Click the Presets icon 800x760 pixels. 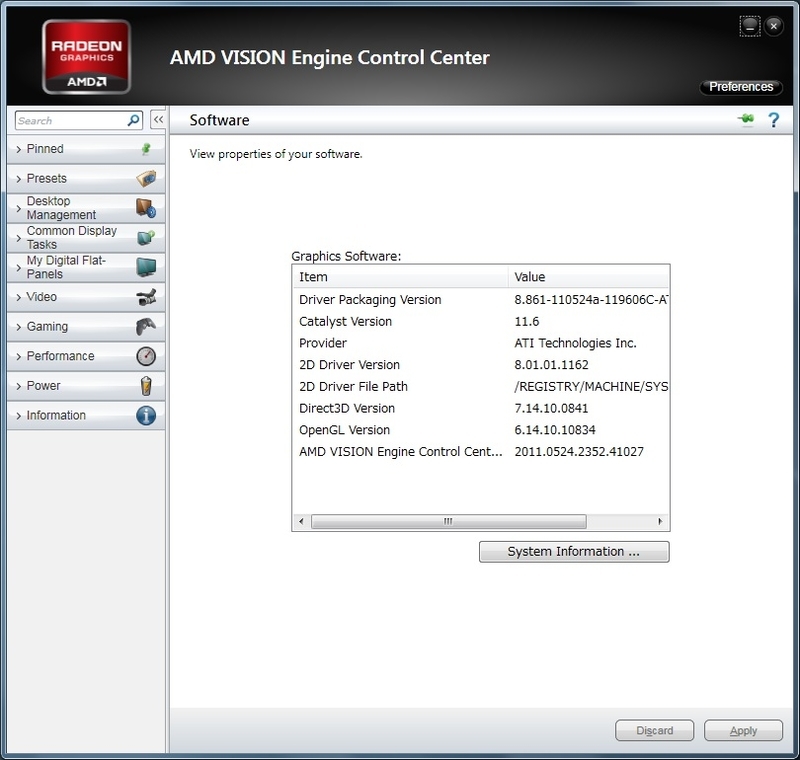click(x=146, y=178)
